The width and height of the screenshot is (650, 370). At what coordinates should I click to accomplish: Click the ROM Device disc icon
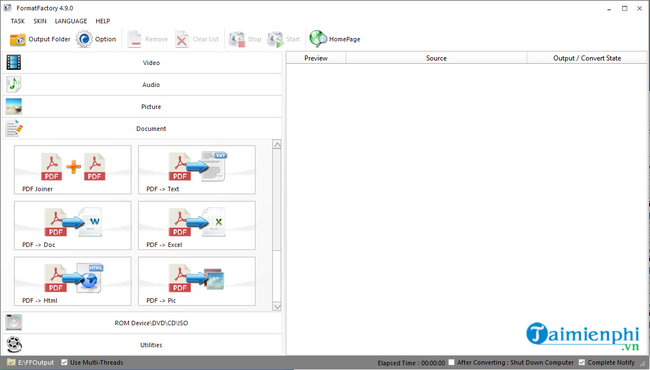14,322
